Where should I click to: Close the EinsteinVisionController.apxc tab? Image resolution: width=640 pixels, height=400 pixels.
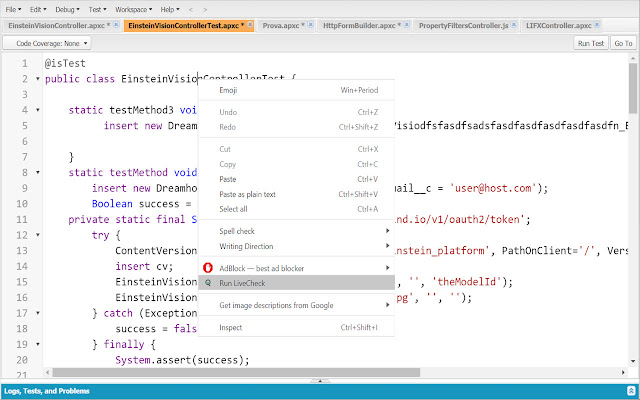point(115,23)
